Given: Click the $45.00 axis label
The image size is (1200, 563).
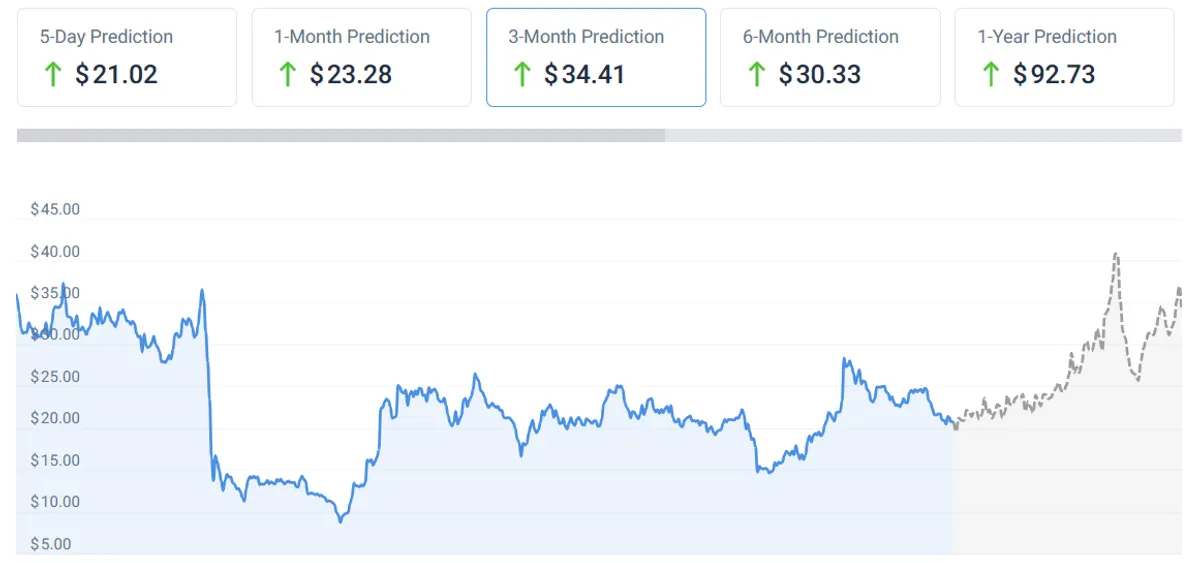Looking at the screenshot, I should coord(55,210).
